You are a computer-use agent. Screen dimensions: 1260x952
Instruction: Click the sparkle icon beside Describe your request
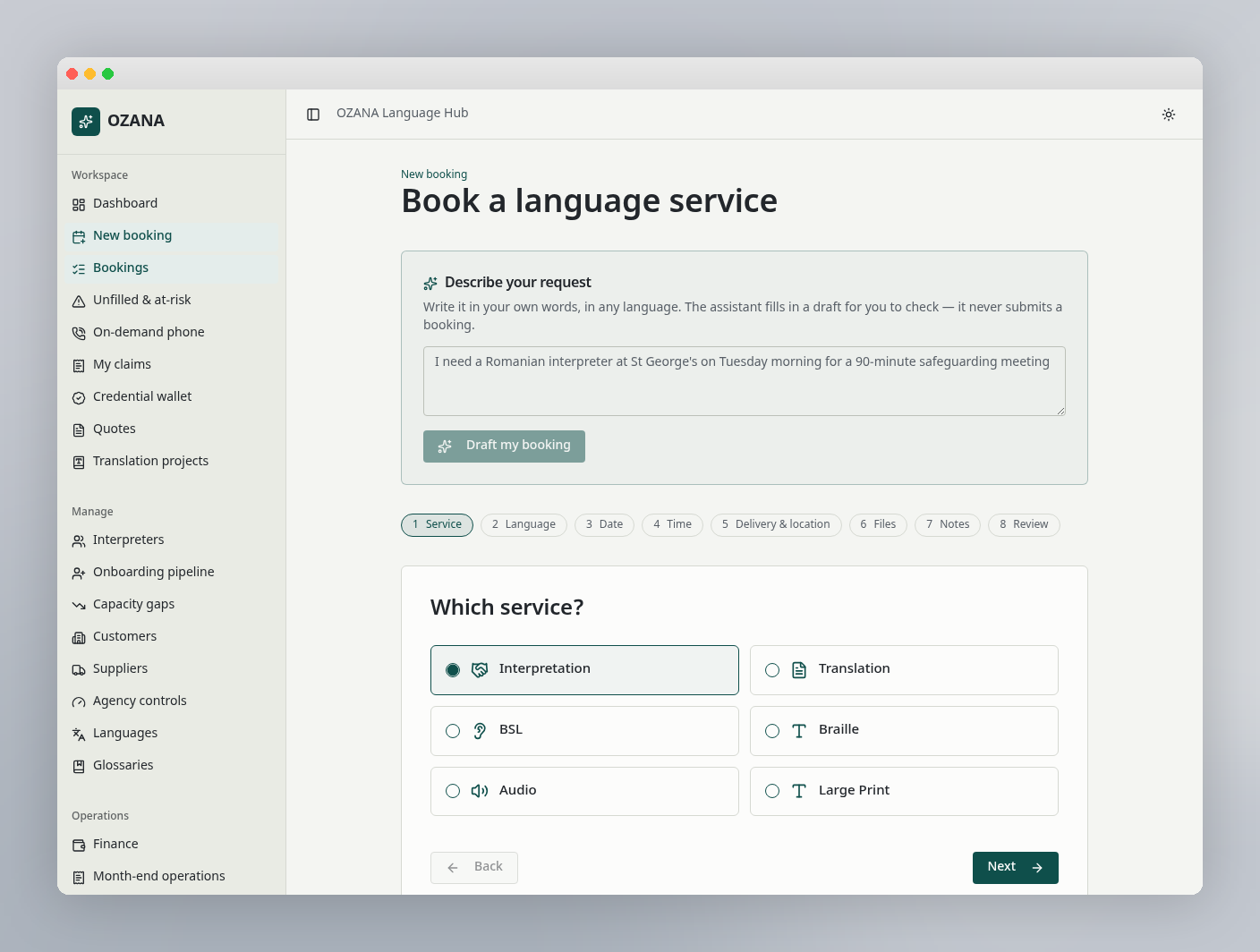430,284
